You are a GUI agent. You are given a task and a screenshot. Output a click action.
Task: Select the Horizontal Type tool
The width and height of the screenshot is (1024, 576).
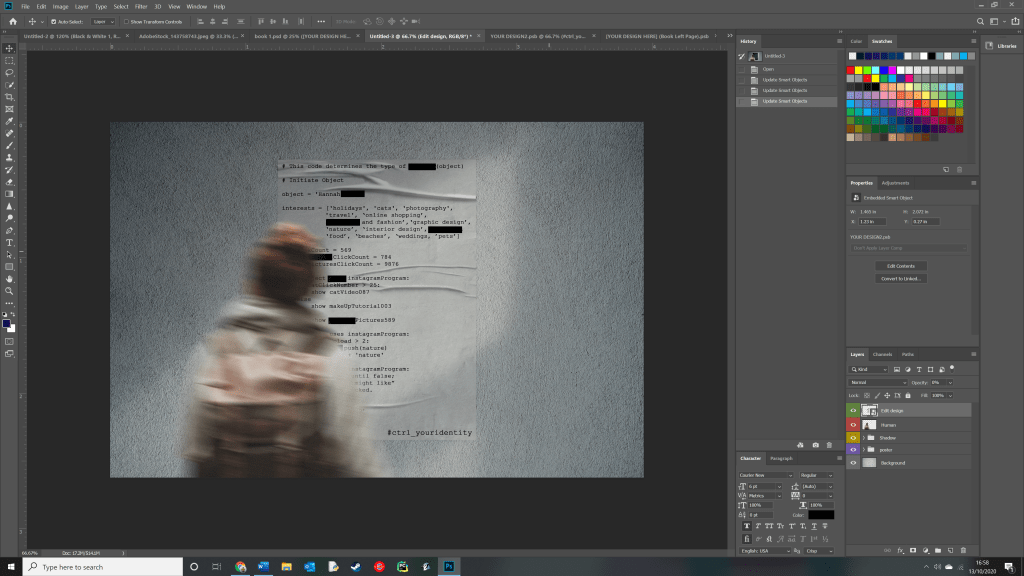pos(9,242)
